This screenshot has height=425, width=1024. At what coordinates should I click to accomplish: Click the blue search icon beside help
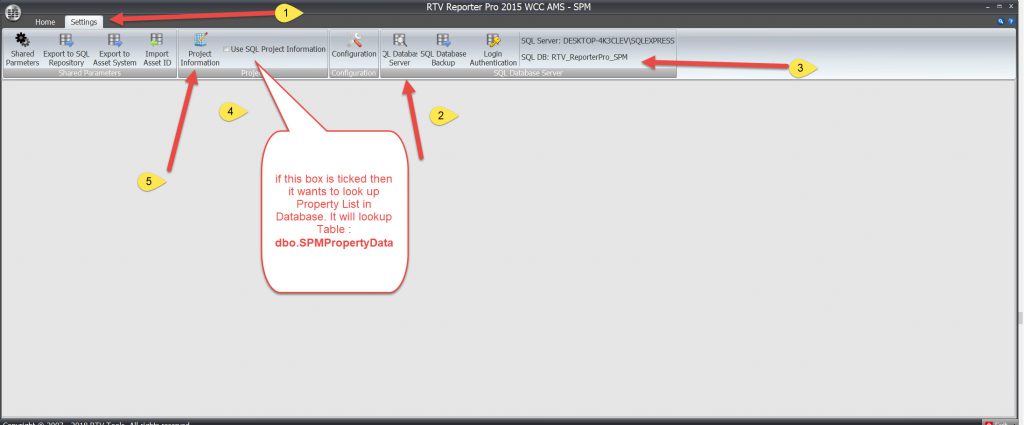click(x=999, y=21)
